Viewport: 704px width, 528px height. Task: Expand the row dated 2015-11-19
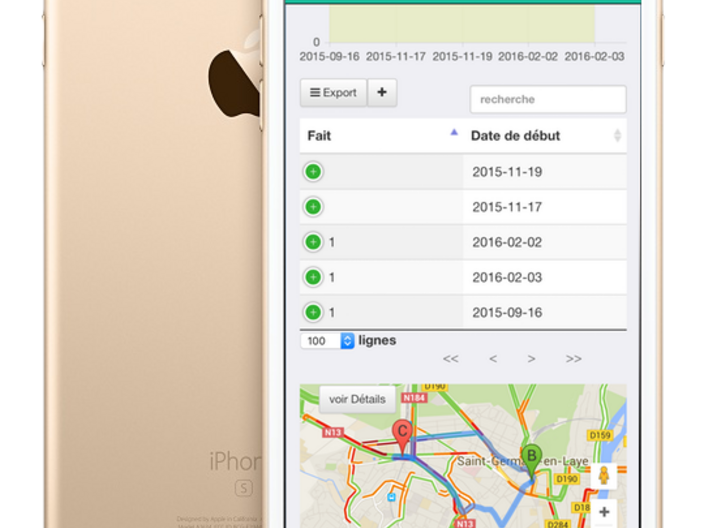pos(313,172)
